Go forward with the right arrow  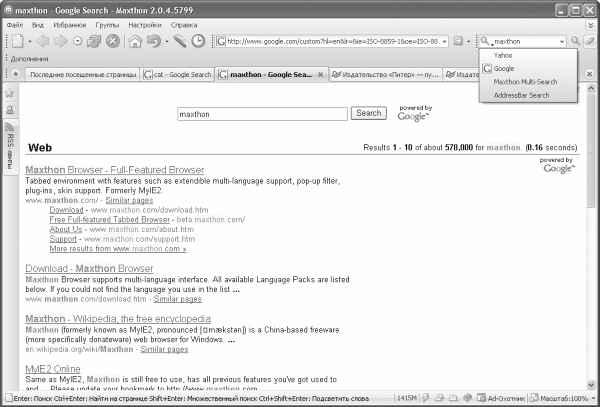(60, 41)
